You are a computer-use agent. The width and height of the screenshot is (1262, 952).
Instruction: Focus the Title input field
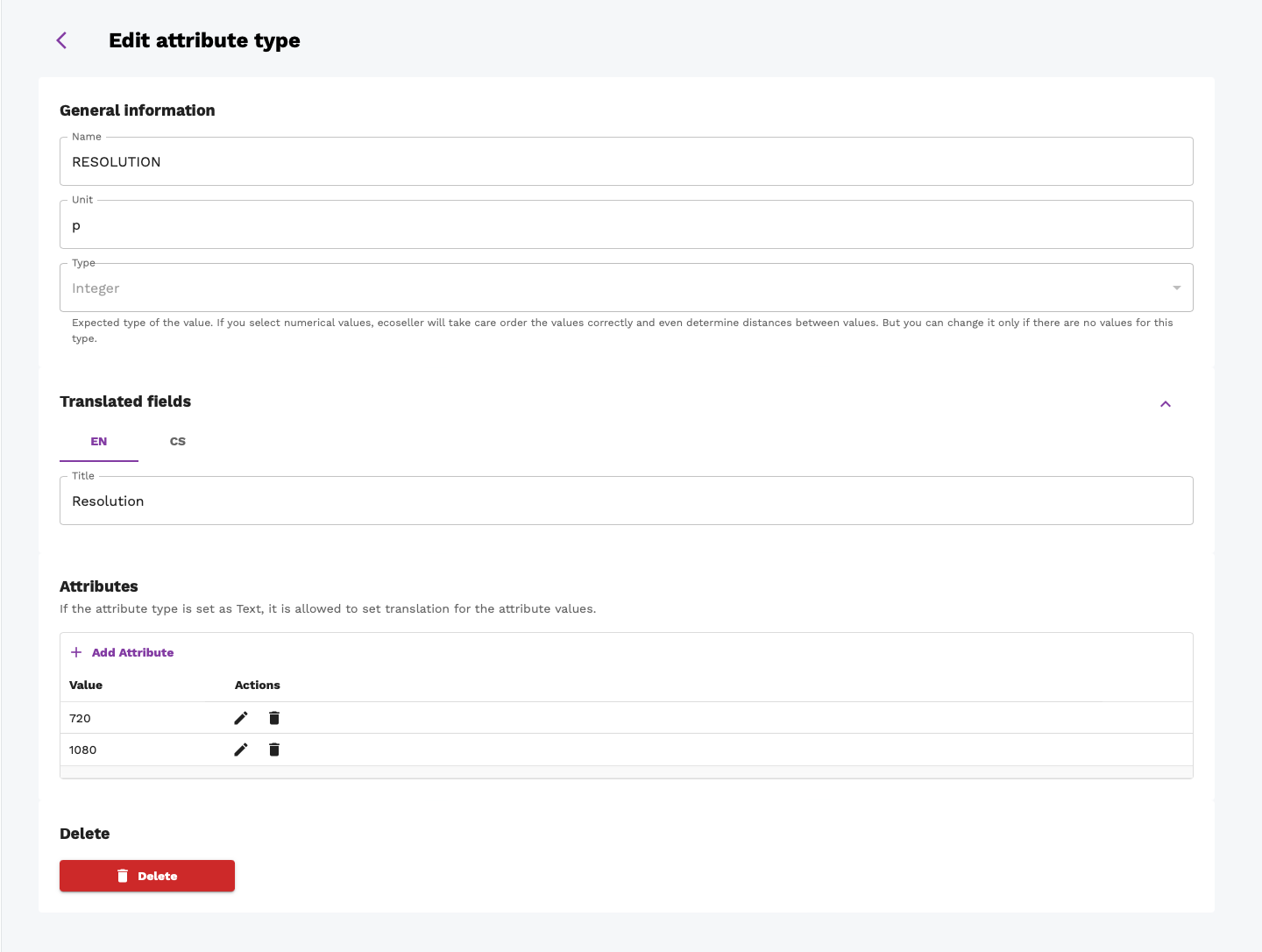[627, 501]
